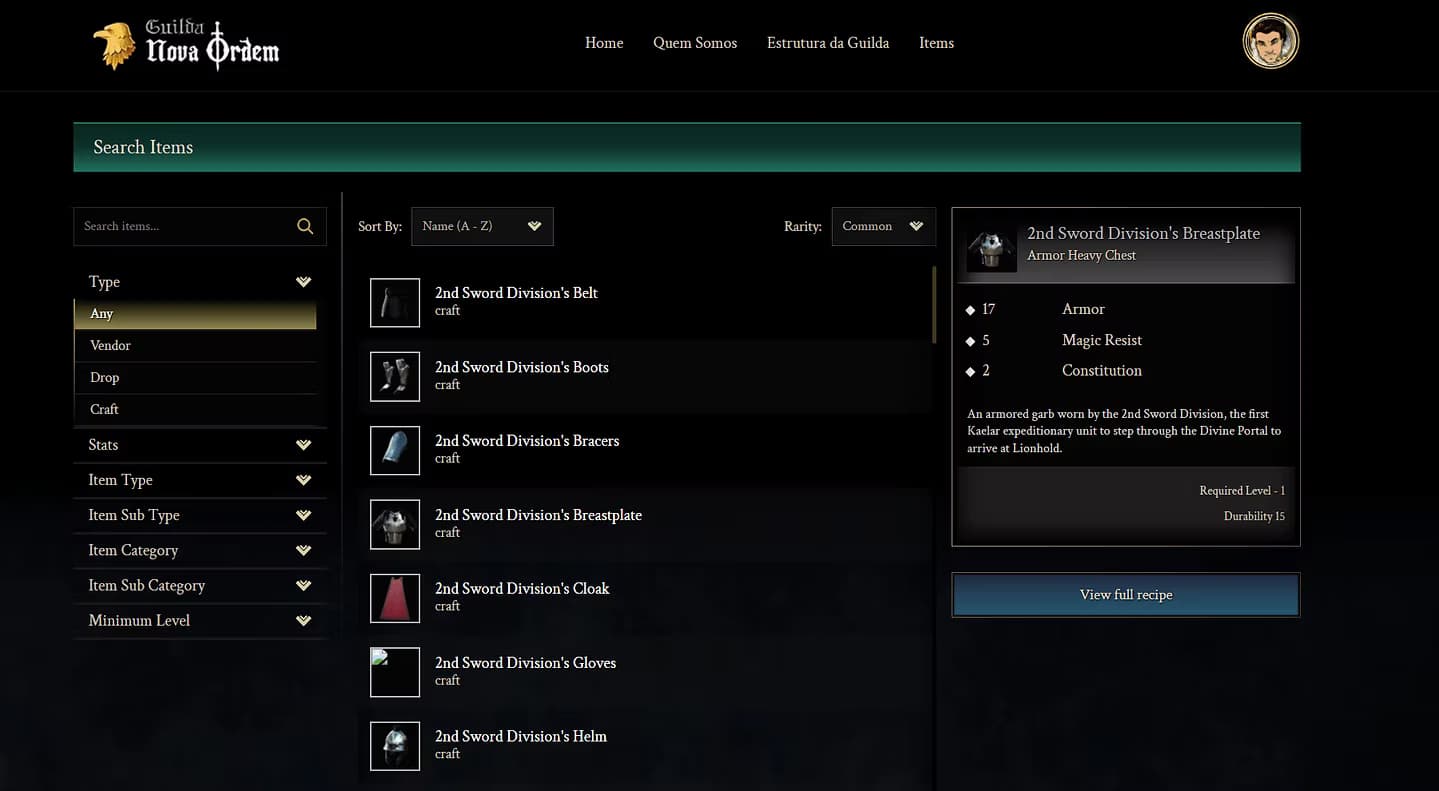Click the red Cloak item icon
The image size is (1439, 791).
click(x=395, y=598)
